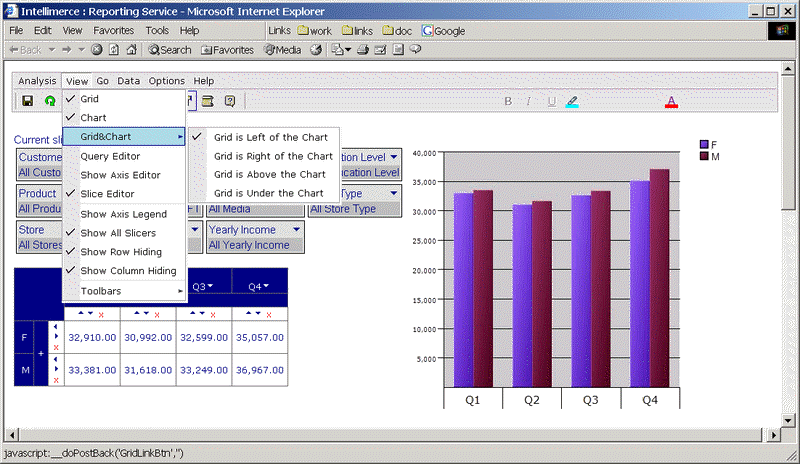Image resolution: width=800 pixels, height=464 pixels.
Task: Pick the highlight color pen swatch
Action: [572, 102]
